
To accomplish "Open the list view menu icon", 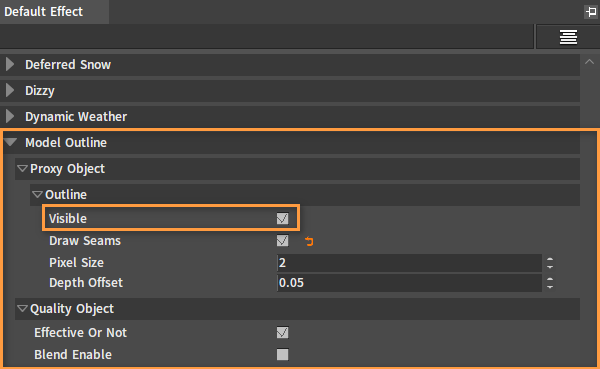I will (x=568, y=37).
